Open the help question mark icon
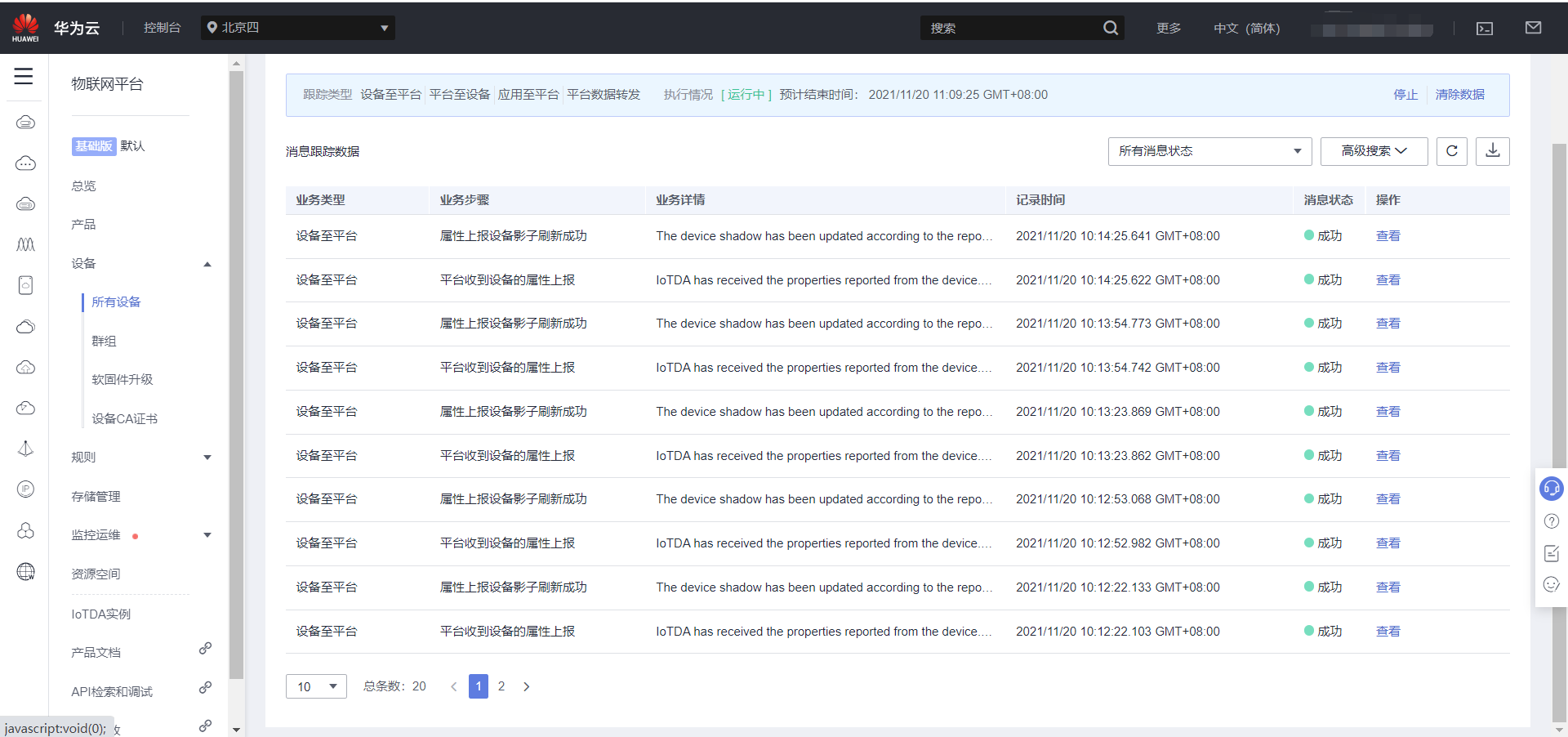Screen dimensions: 1568x737 click(1552, 521)
